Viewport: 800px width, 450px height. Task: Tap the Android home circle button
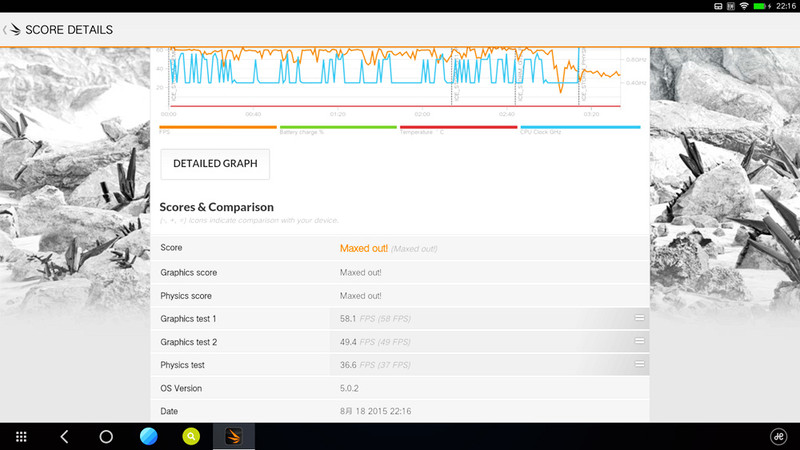tap(106, 437)
